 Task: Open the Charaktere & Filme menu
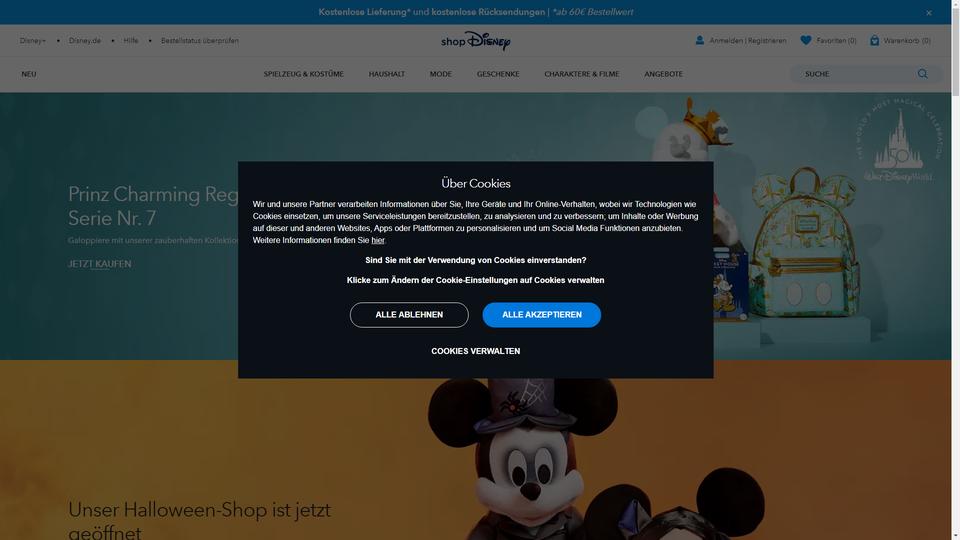(x=582, y=74)
